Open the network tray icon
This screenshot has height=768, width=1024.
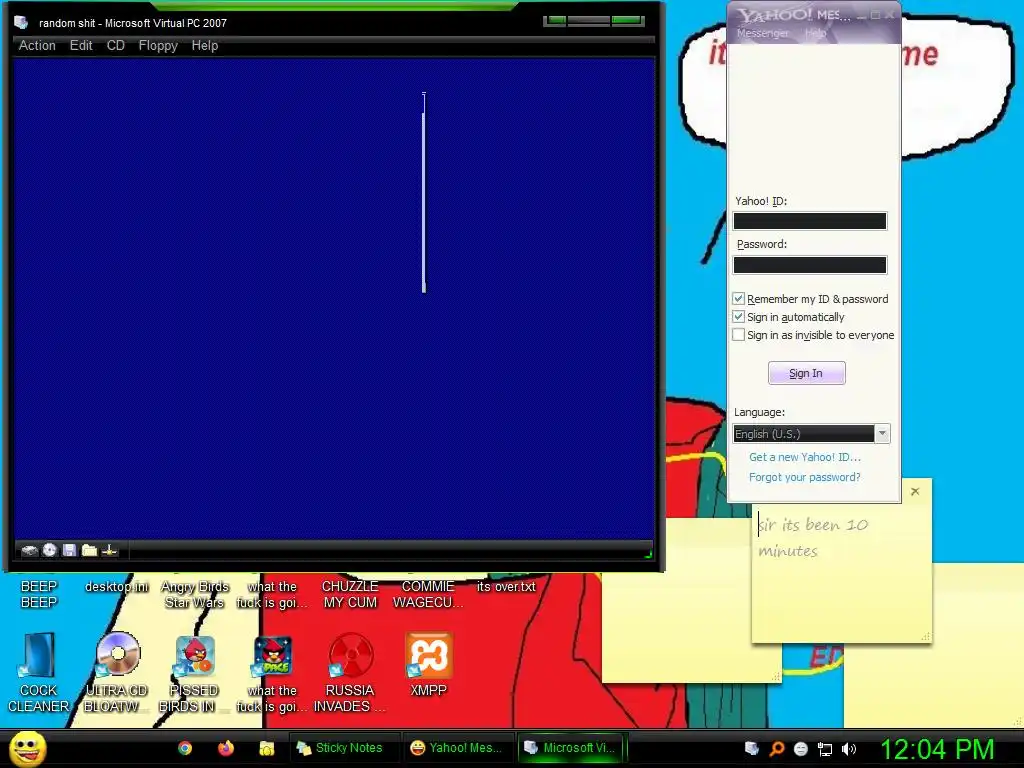(x=825, y=749)
